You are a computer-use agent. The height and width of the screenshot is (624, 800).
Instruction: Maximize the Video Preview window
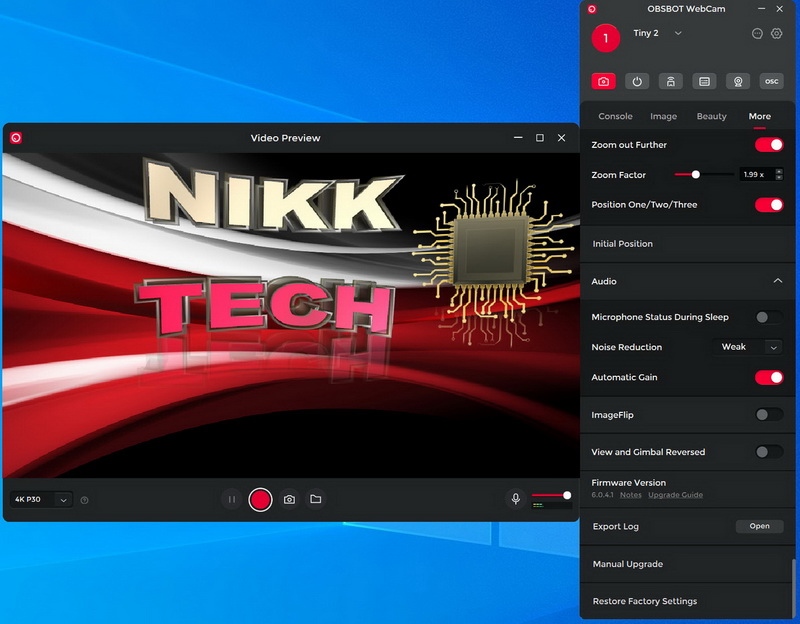tap(540, 138)
